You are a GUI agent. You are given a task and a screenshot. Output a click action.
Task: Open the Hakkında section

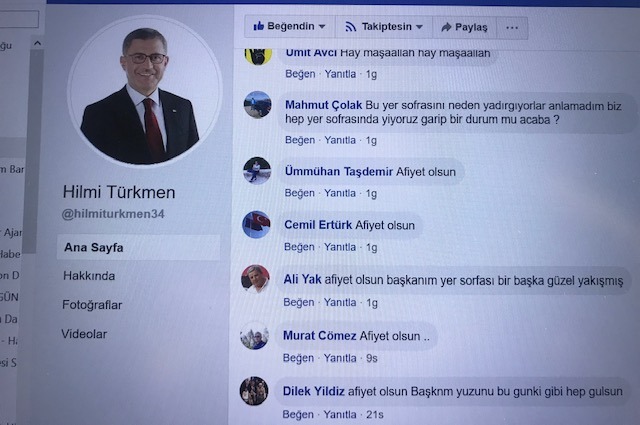tap(89, 276)
